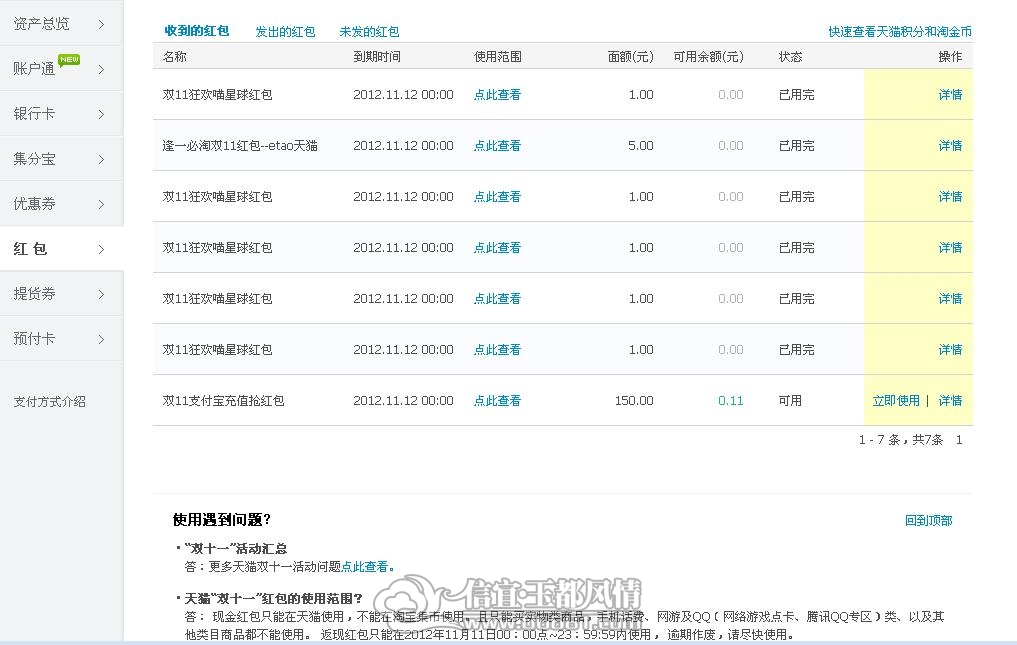This screenshot has height=645, width=1017.
Task: Open the 支付方式介绍 link
Action: point(50,402)
